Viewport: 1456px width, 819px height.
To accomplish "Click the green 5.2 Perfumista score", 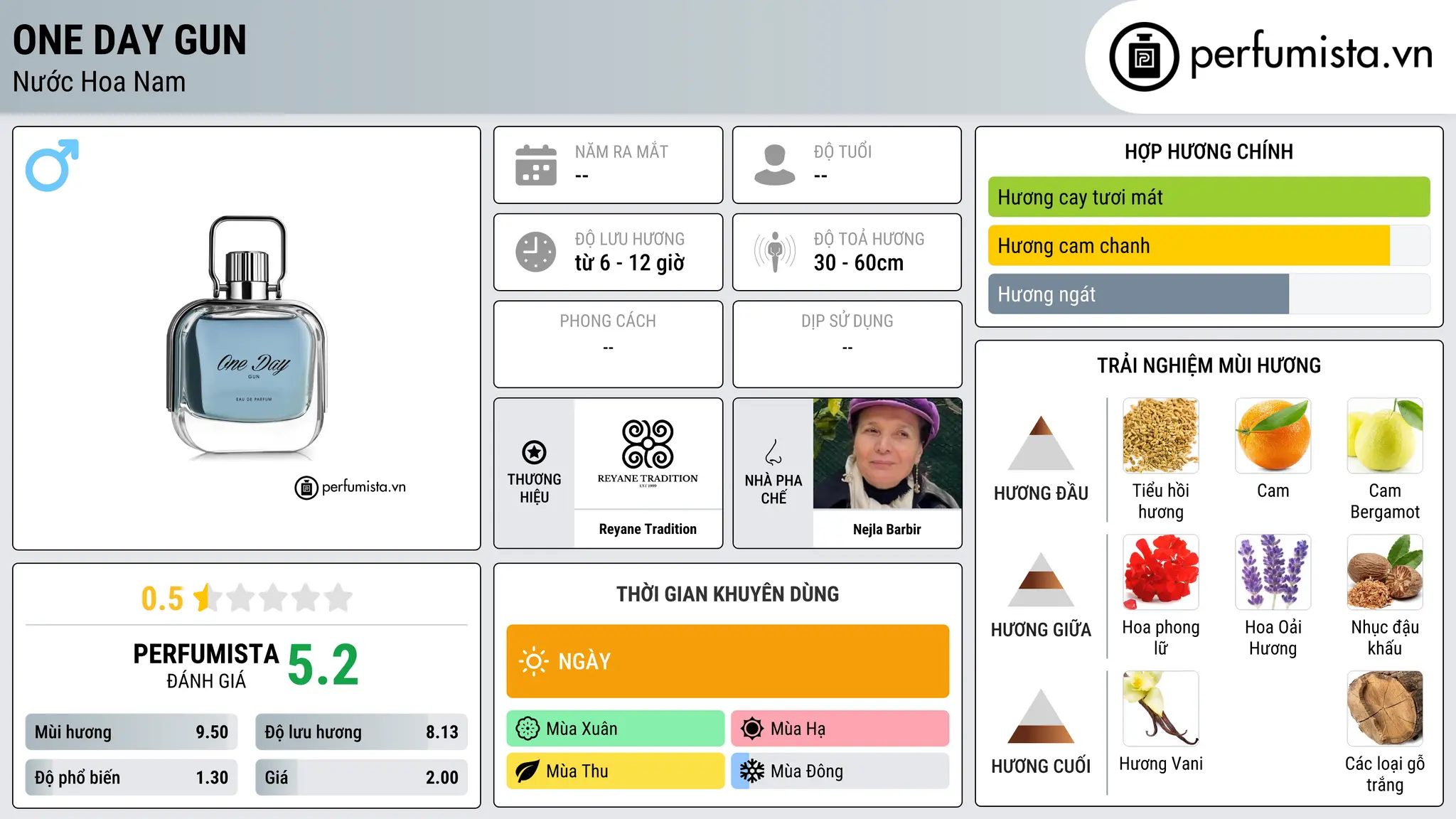I will pos(323,665).
